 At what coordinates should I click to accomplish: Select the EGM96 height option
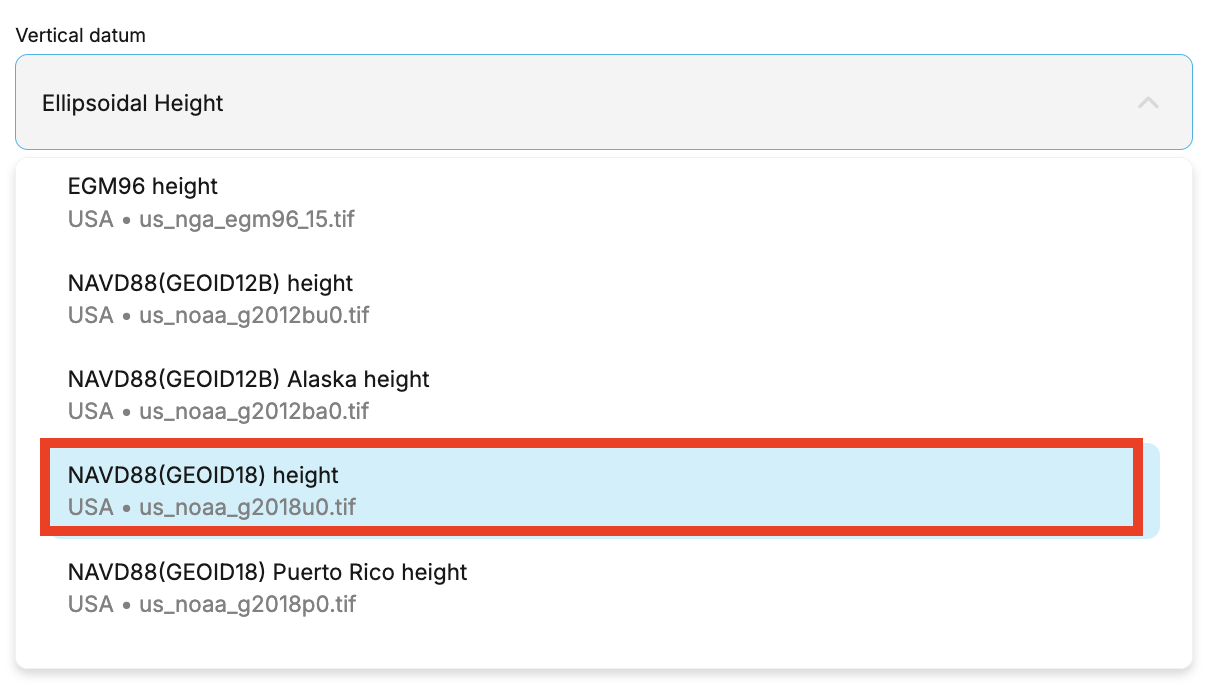[604, 201]
